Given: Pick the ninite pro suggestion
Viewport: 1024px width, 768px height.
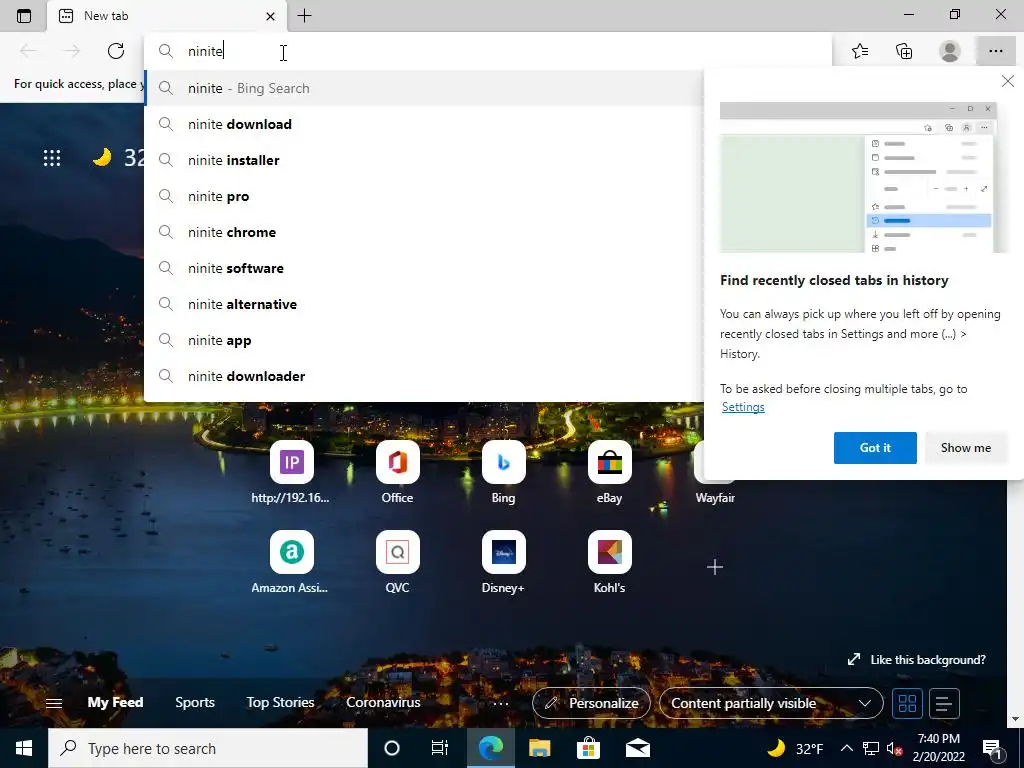Looking at the screenshot, I should click(x=424, y=196).
